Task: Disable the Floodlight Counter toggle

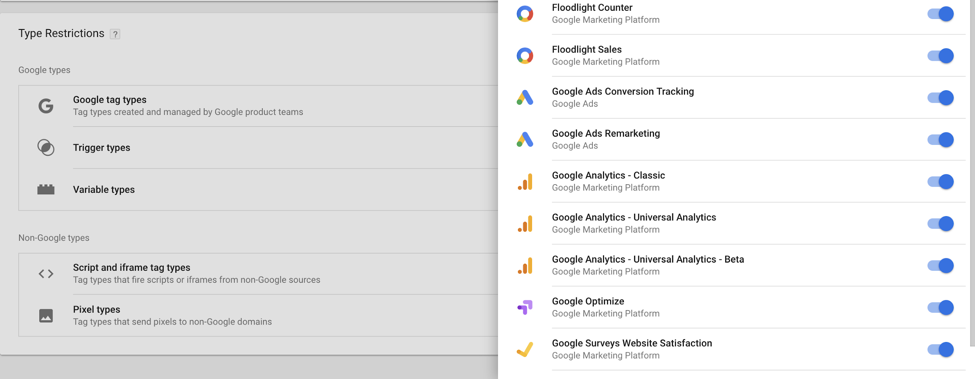Action: [940, 14]
